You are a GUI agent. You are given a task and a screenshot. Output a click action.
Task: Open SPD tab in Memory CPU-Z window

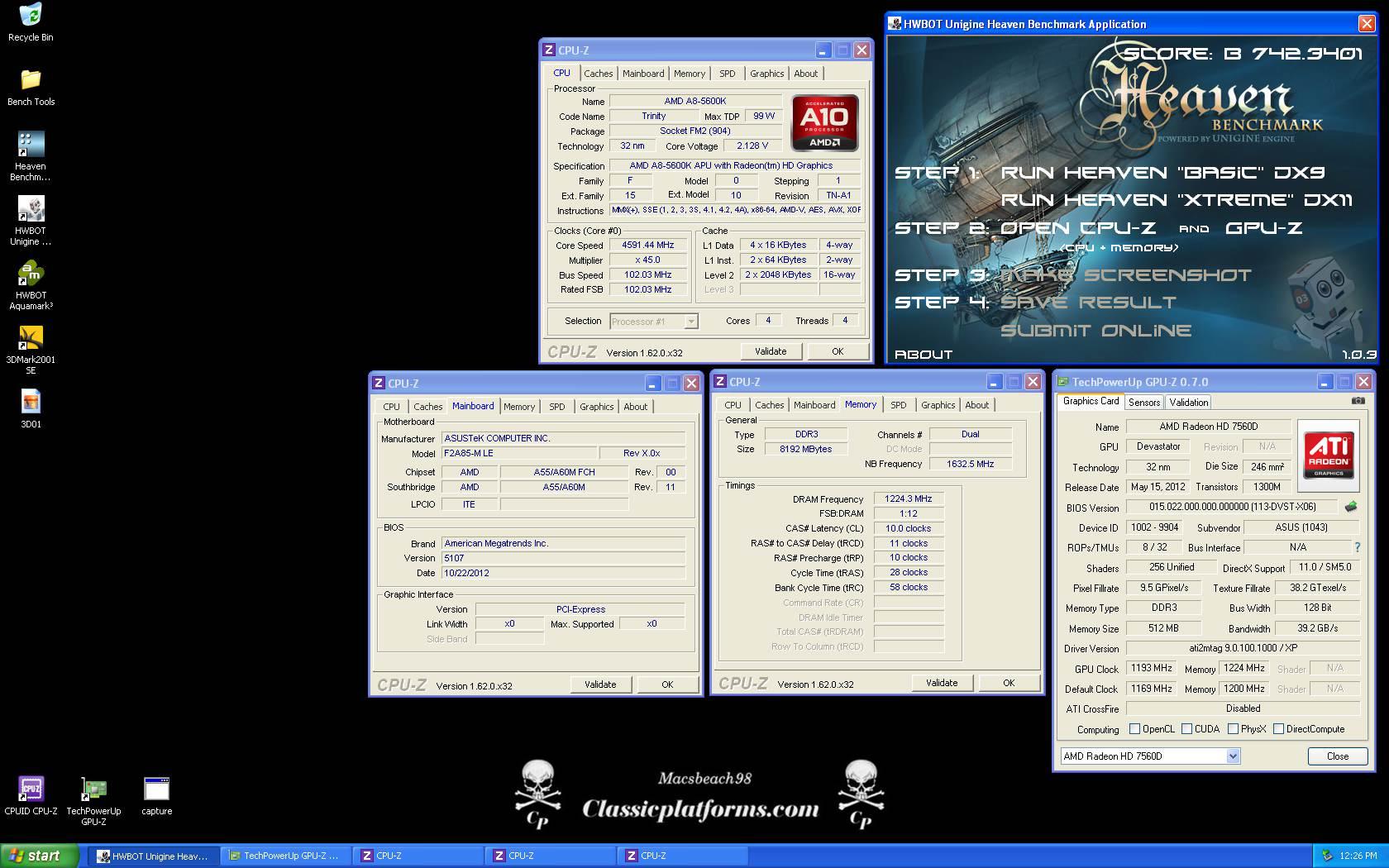(899, 405)
